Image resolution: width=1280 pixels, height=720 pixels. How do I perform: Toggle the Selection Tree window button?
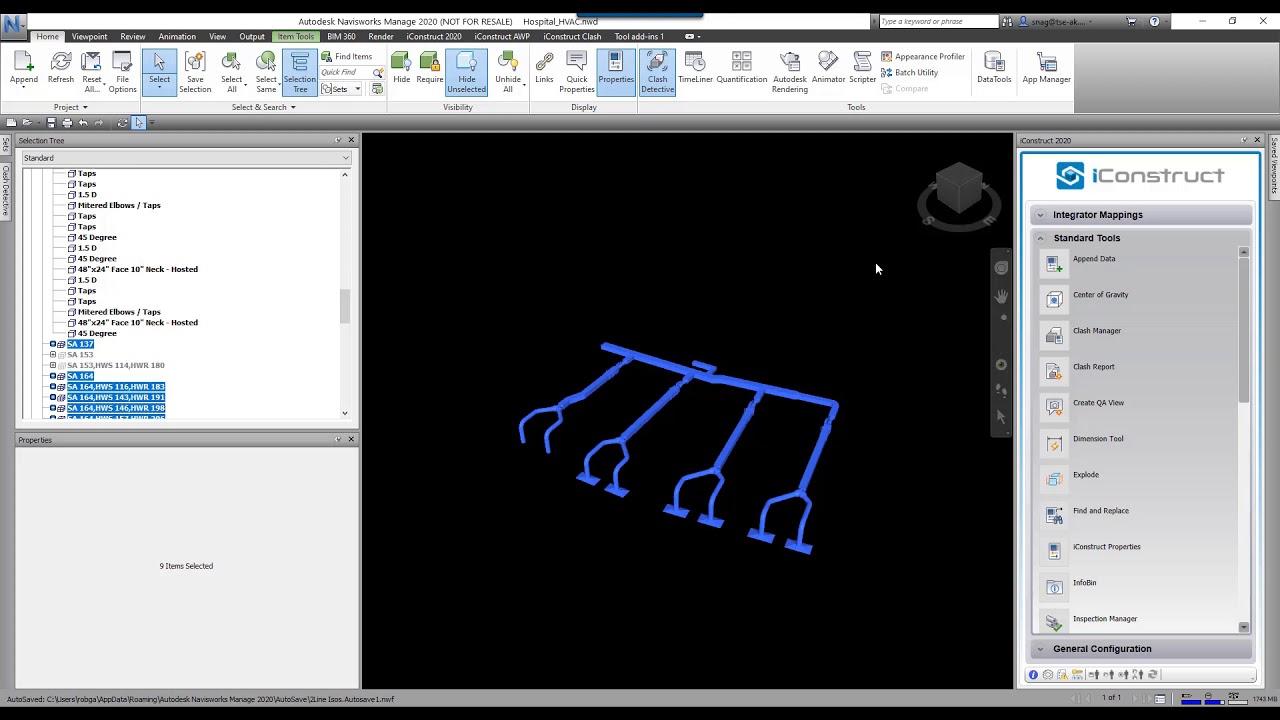[x=299, y=72]
